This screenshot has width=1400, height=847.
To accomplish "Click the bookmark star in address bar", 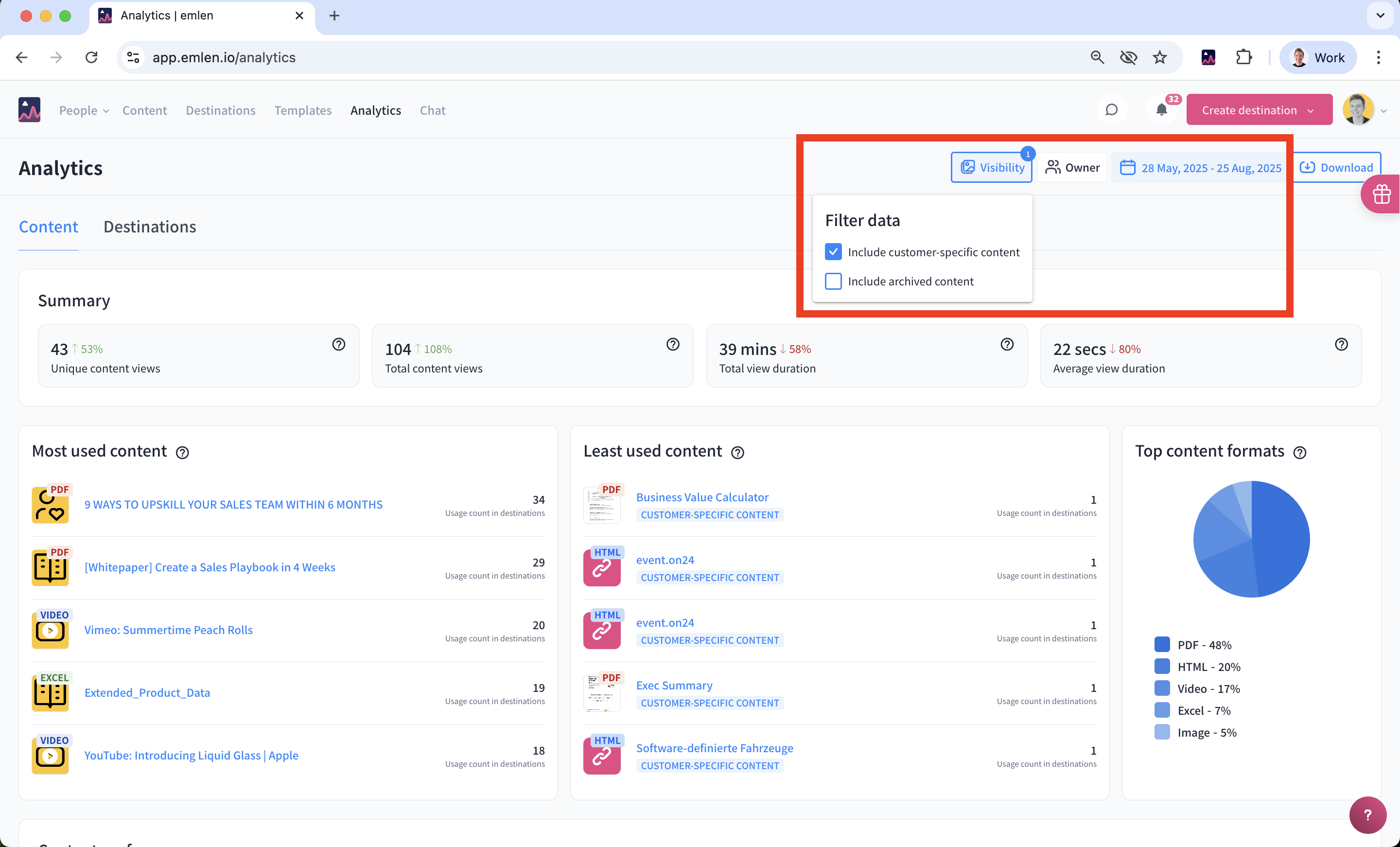I will pos(1160,57).
